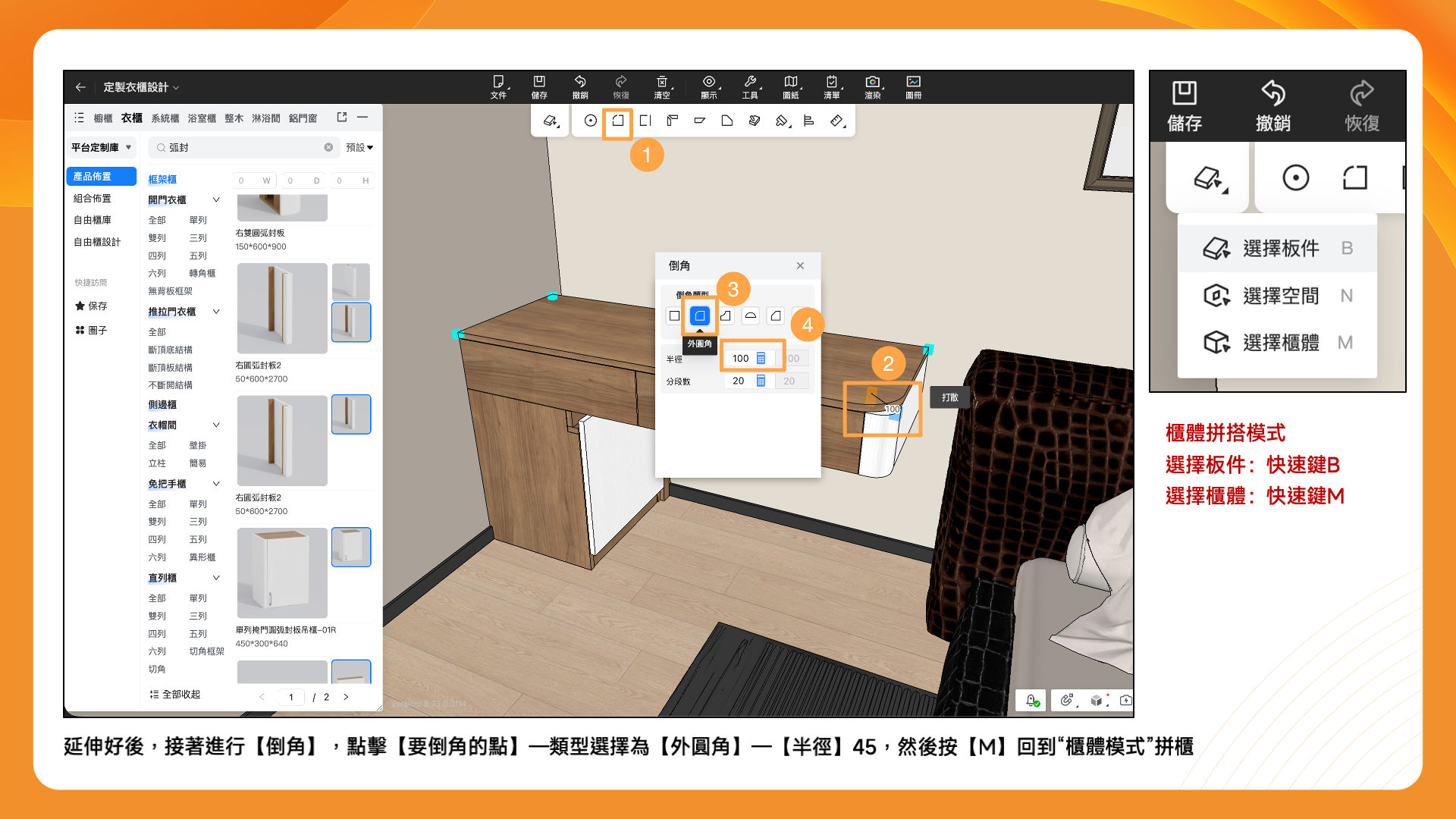Click the 打散 button
The image size is (1456, 819).
coord(949,397)
